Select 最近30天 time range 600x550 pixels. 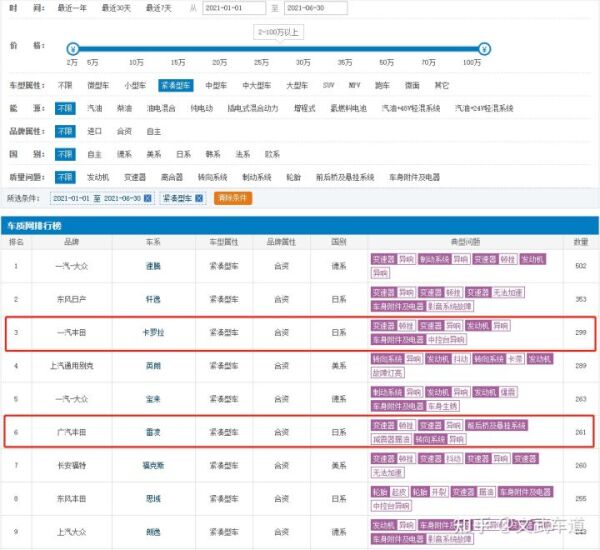115,8
